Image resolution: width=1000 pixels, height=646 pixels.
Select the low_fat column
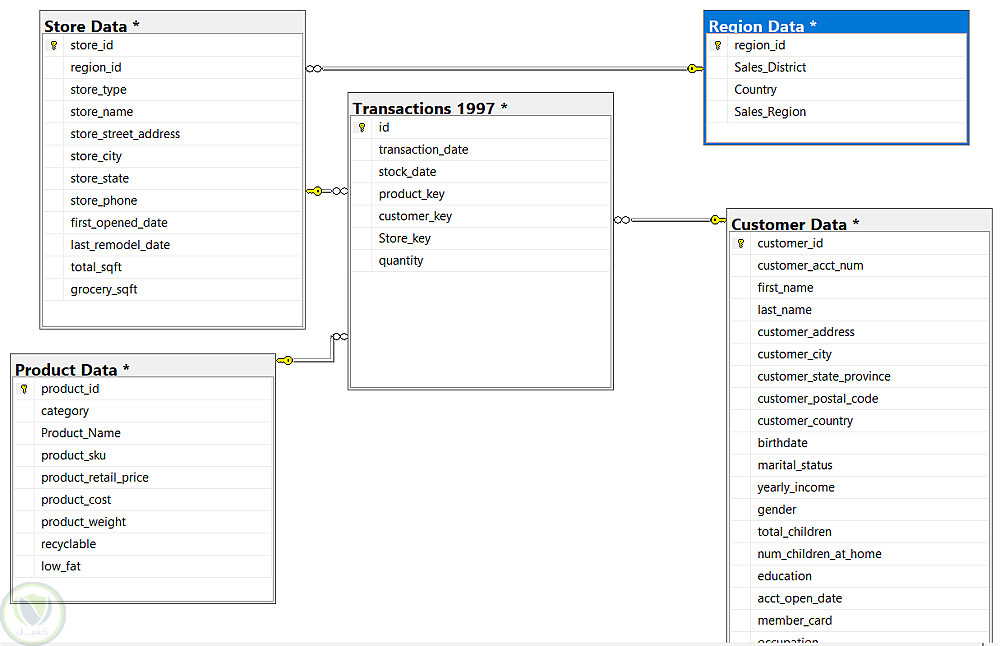click(143, 566)
